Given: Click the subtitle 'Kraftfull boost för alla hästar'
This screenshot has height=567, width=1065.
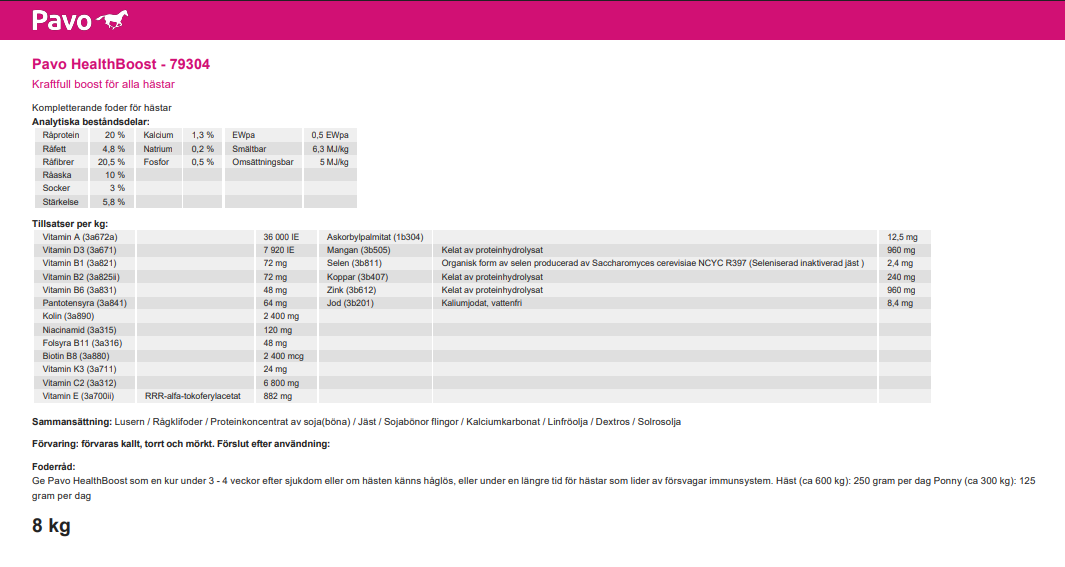Looking at the screenshot, I should 103,84.
